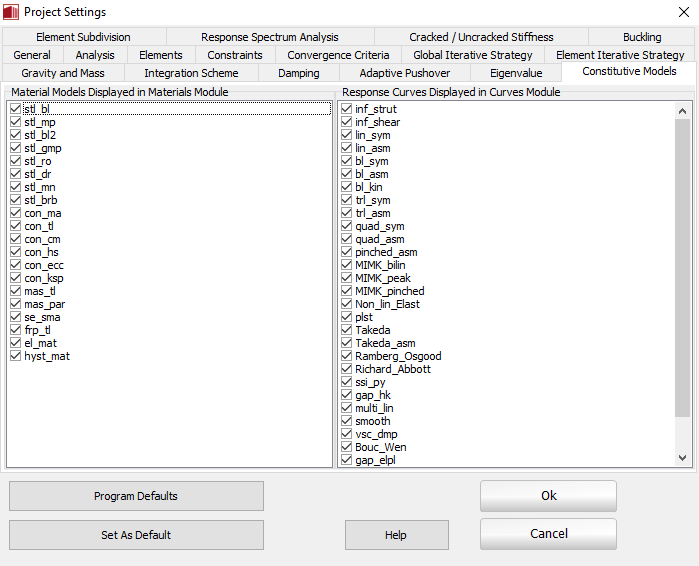The image size is (699, 566).
Task: Switch to the Damping tab
Action: pos(299,73)
